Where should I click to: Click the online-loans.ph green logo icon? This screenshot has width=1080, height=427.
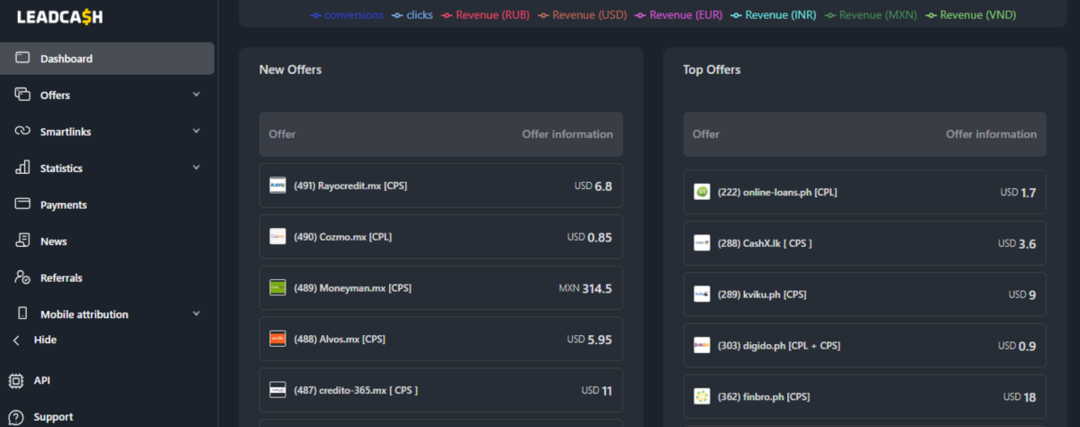point(702,192)
